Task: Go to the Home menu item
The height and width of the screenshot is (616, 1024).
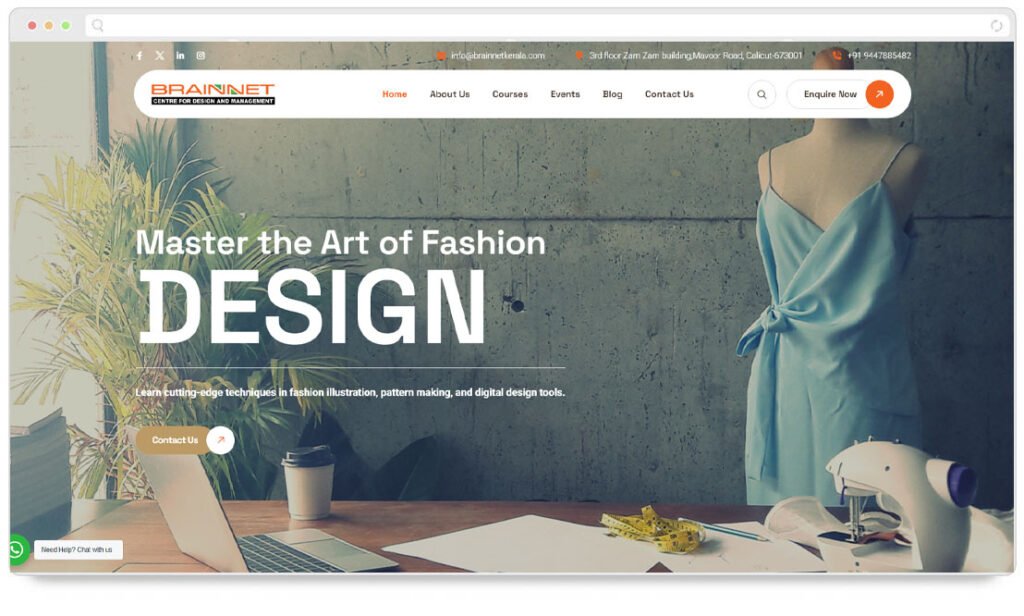Action: [x=394, y=94]
